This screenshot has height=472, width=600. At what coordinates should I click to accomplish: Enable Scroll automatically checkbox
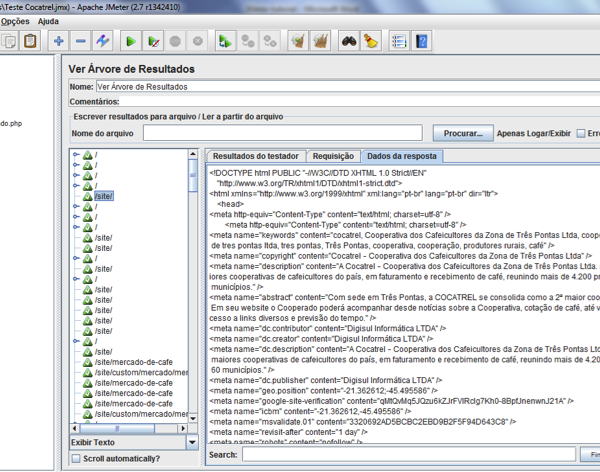pyautogui.click(x=76, y=458)
